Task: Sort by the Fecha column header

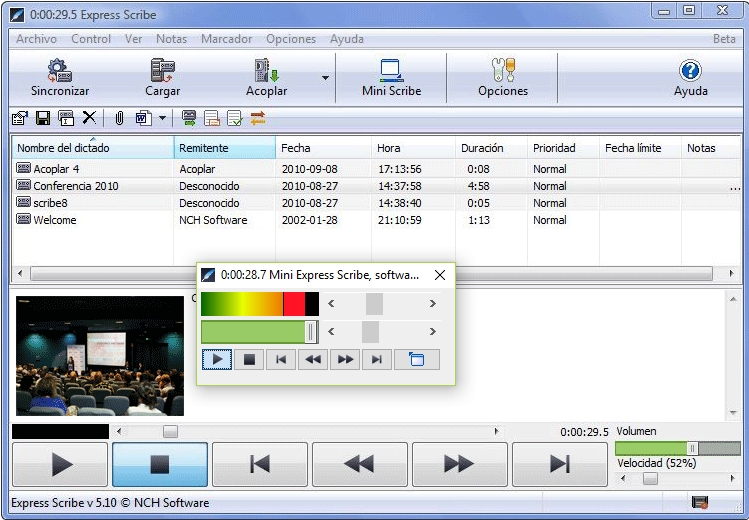Action: click(323, 148)
